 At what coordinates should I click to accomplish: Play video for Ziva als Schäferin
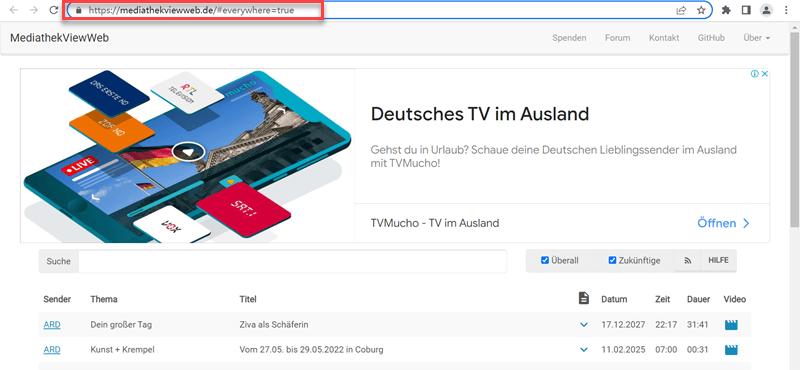pos(731,325)
